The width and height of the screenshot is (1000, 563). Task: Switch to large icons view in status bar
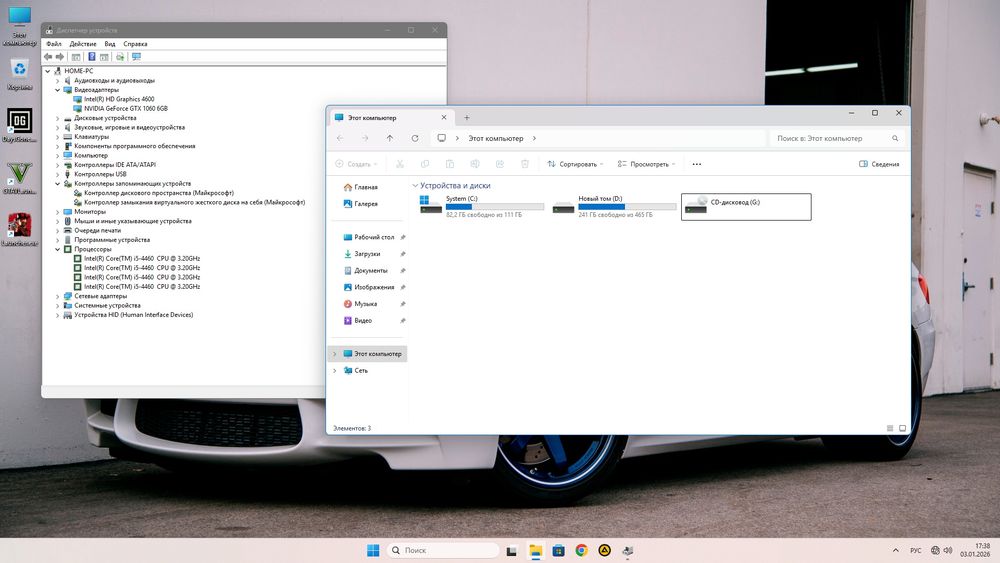[902, 428]
